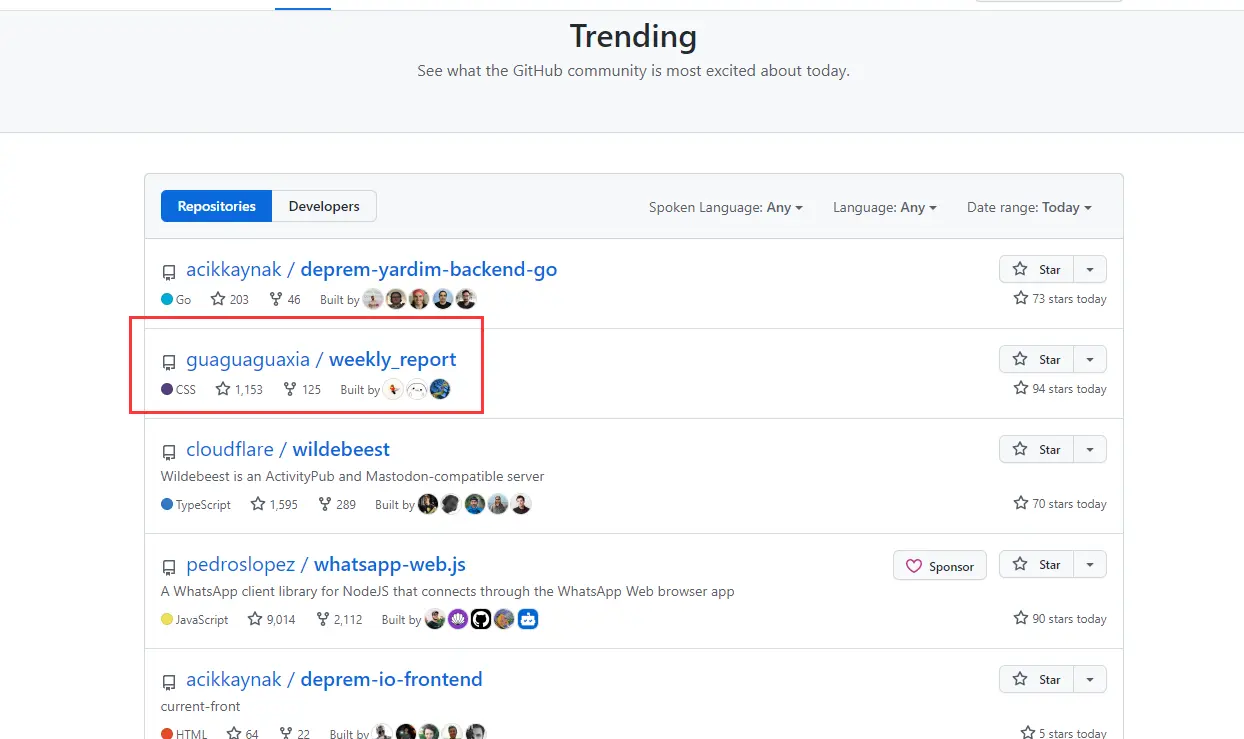The height and width of the screenshot is (739, 1244).
Task: Click the repo icon beside deprem-yardim-backend-go
Action: coord(169,271)
